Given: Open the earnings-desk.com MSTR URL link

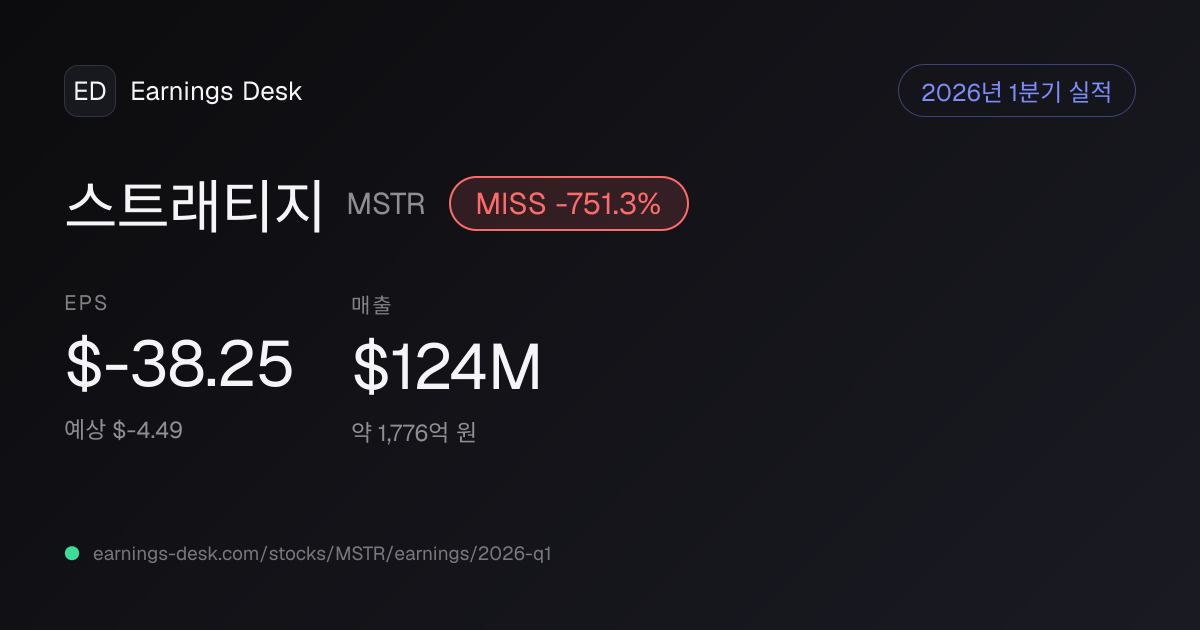Looking at the screenshot, I should click(x=322, y=553).
